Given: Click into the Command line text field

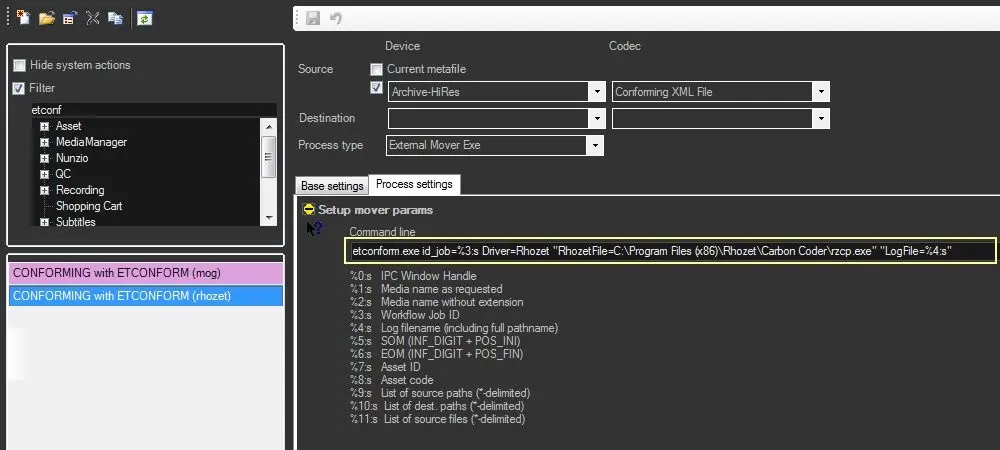Looking at the screenshot, I should (x=670, y=251).
